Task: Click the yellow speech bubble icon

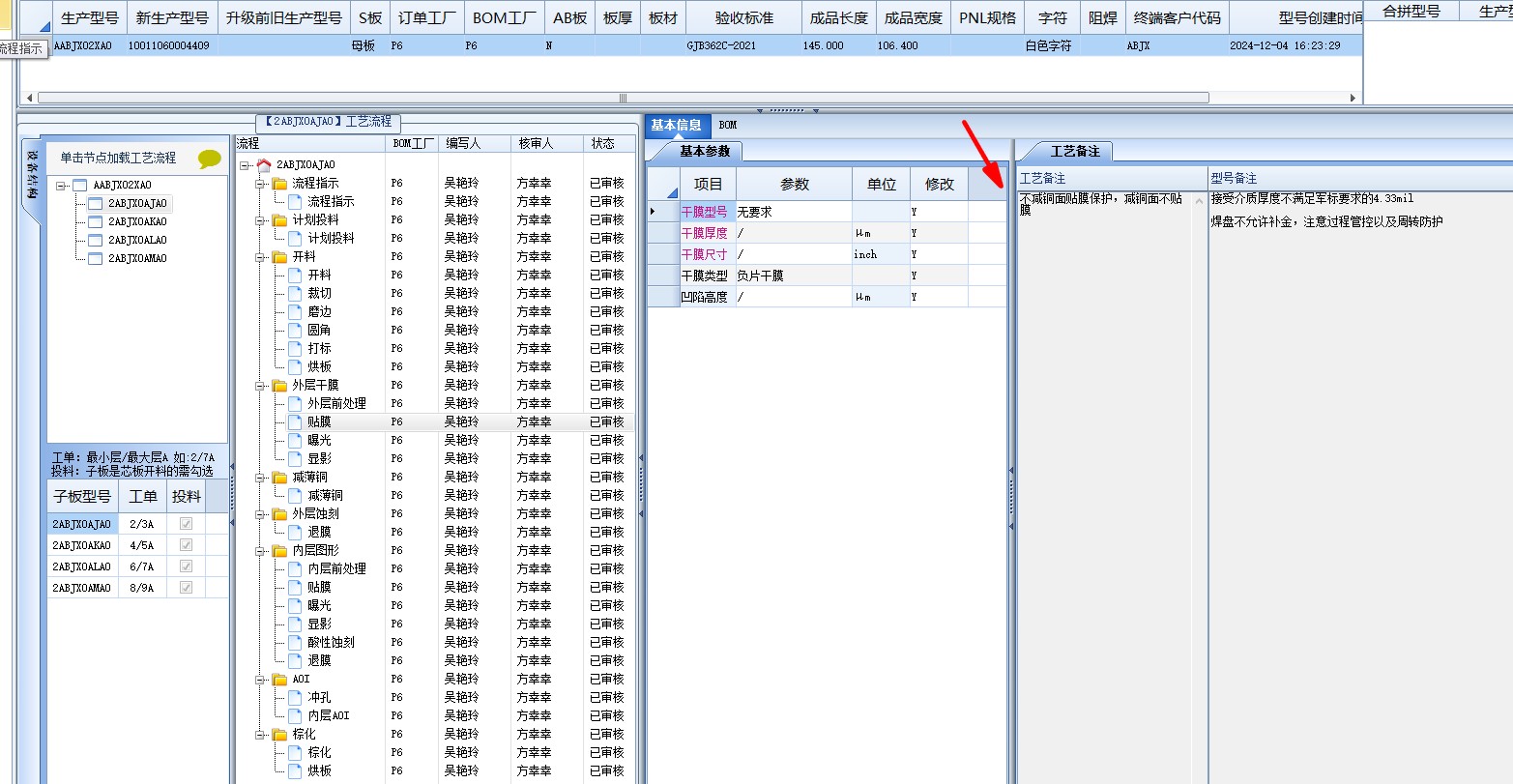Action: point(209,159)
